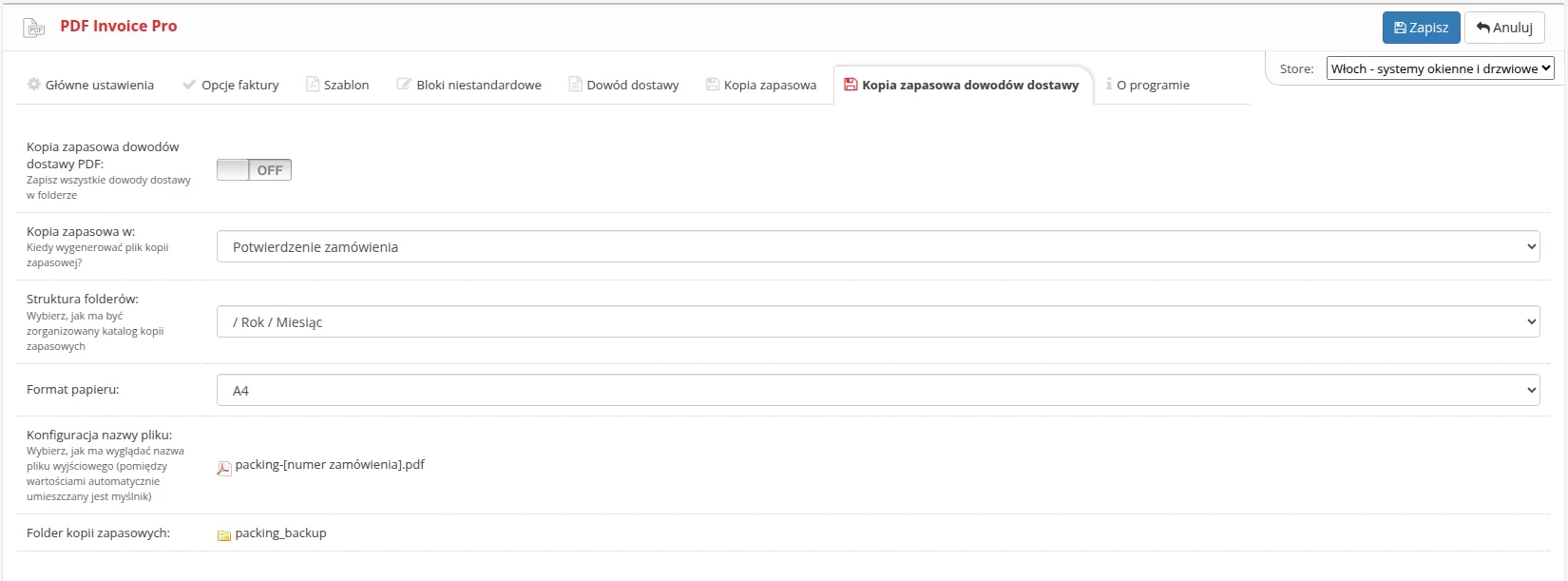Click the gear icon beside Główne ustawienia
Screen dimensions: 1568x581
(x=34, y=85)
